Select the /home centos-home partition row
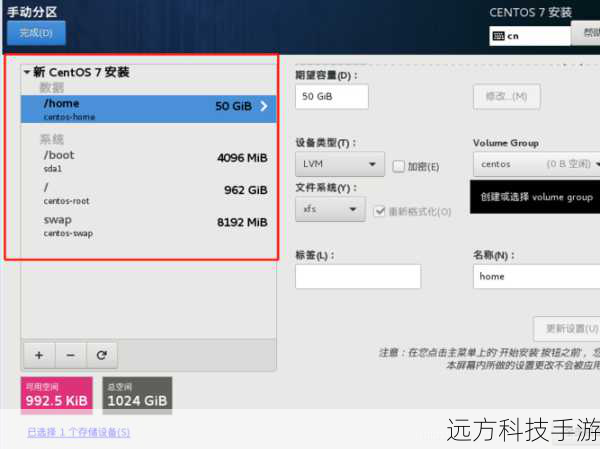The width and height of the screenshot is (600, 449). [148, 109]
